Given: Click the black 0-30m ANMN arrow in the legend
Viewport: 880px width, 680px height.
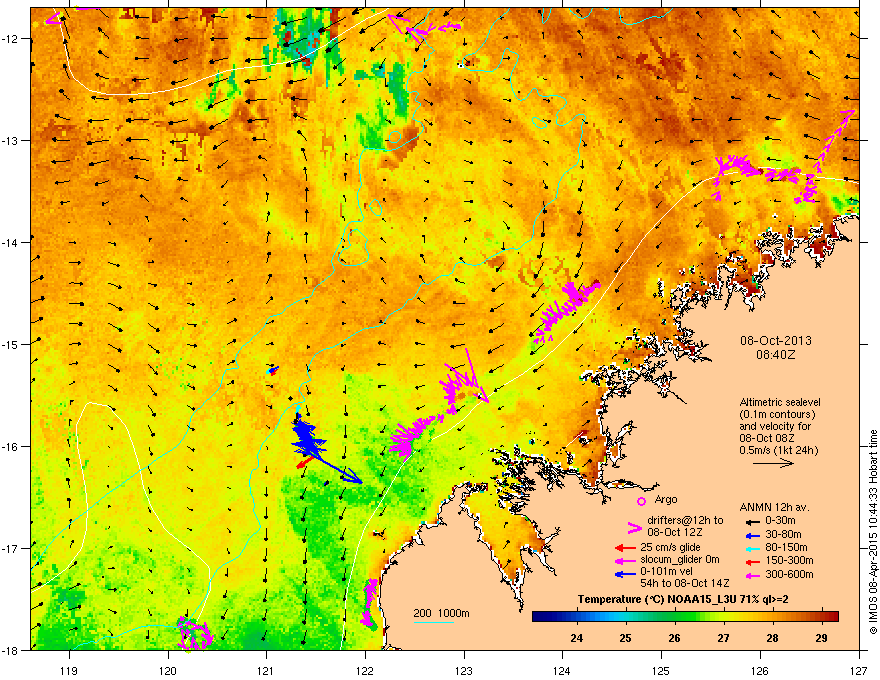Looking at the screenshot, I should tap(753, 521).
